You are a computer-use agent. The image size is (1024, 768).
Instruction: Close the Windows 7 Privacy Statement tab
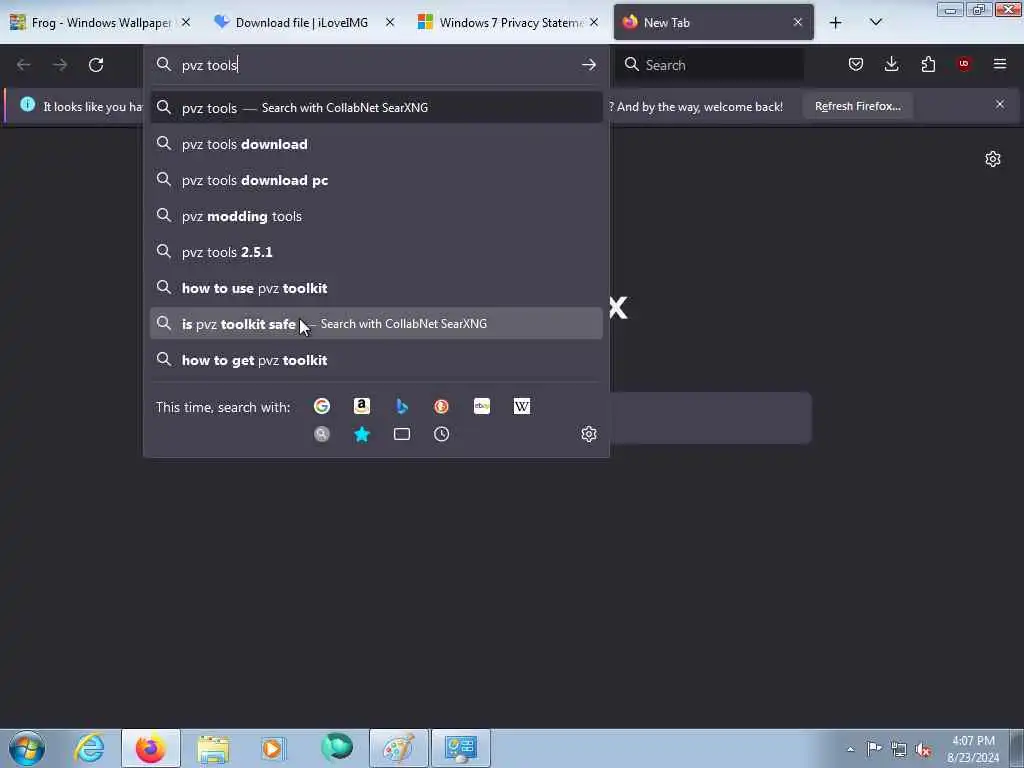point(594,23)
